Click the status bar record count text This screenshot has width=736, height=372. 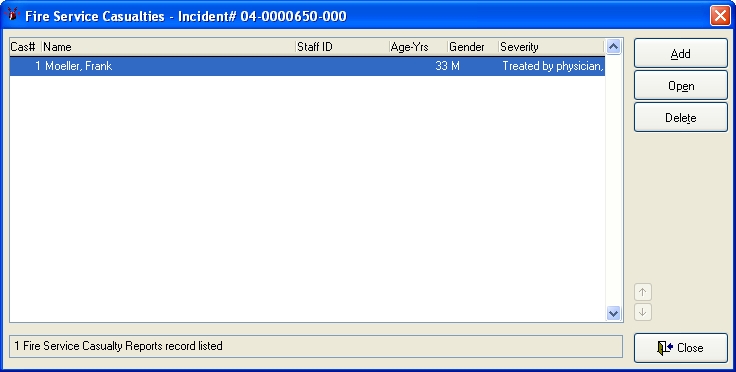coord(118,346)
